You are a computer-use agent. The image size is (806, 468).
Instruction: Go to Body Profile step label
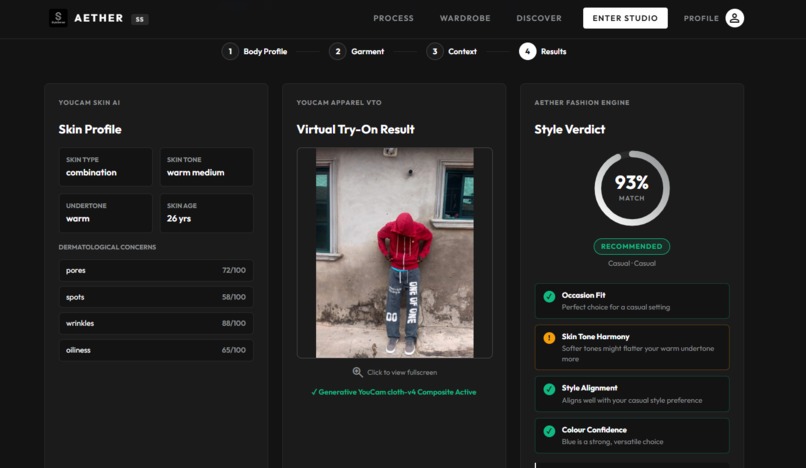[265, 51]
